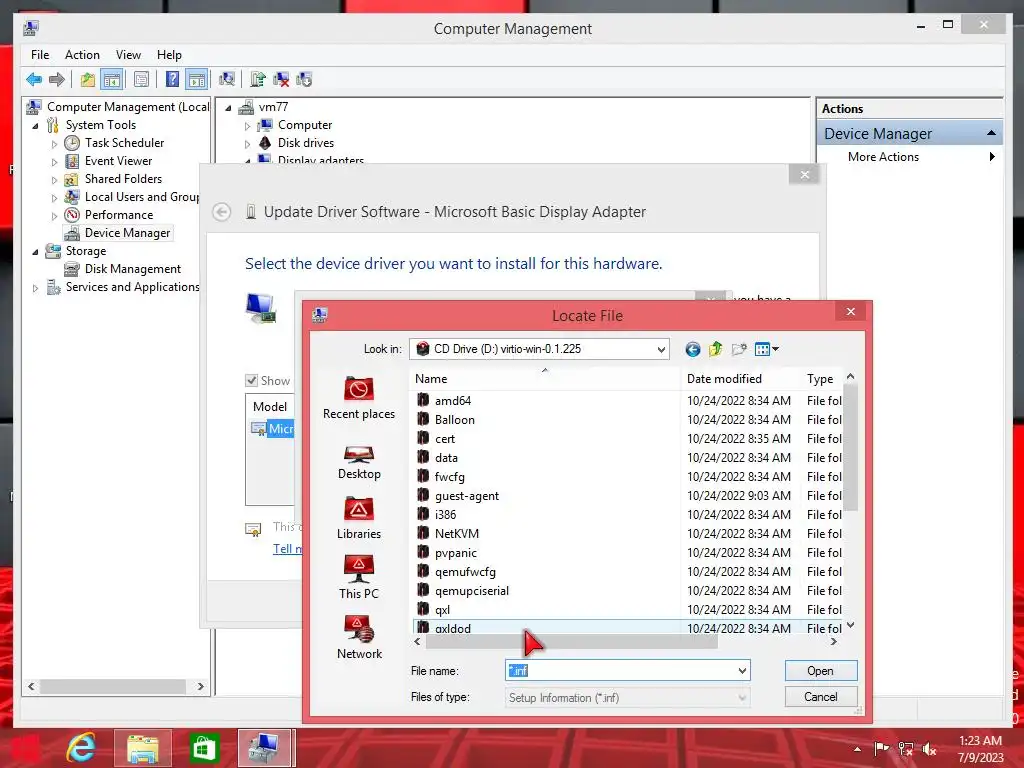Click the Uninstall device toolbar icon
Screen dimensions: 1024x768
281,80
